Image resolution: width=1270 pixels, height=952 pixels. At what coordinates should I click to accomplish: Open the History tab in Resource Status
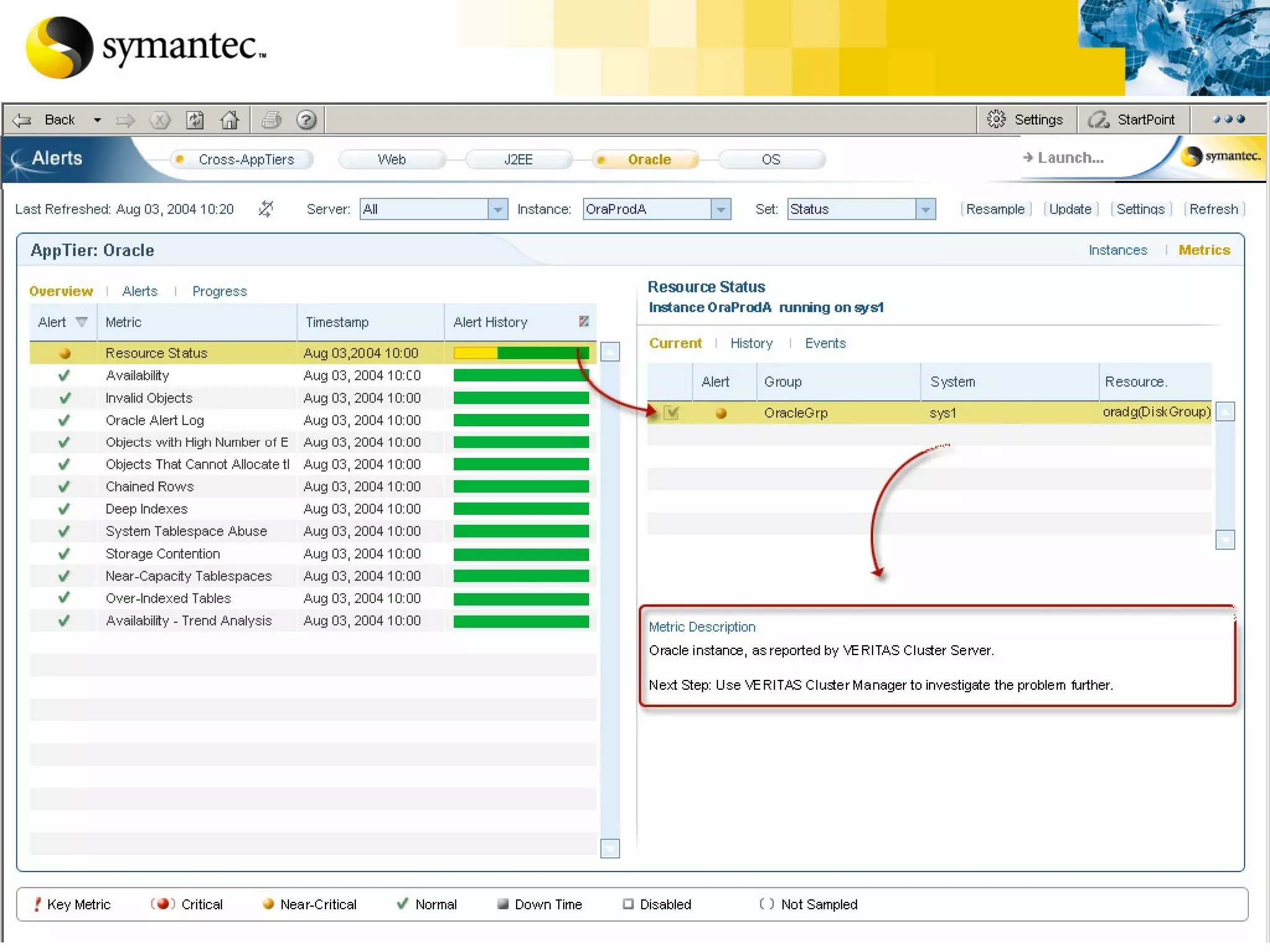[x=751, y=343]
